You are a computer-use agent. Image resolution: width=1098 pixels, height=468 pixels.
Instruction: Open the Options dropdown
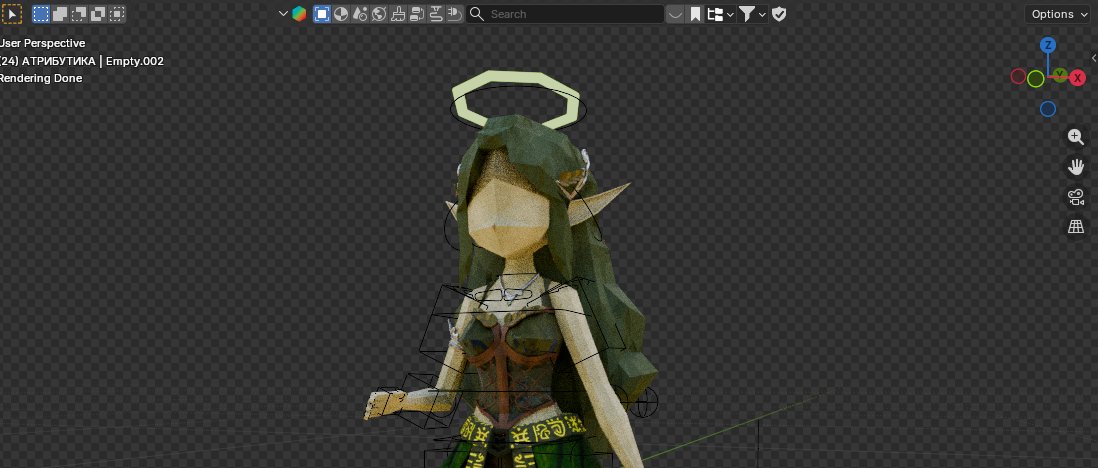1059,13
